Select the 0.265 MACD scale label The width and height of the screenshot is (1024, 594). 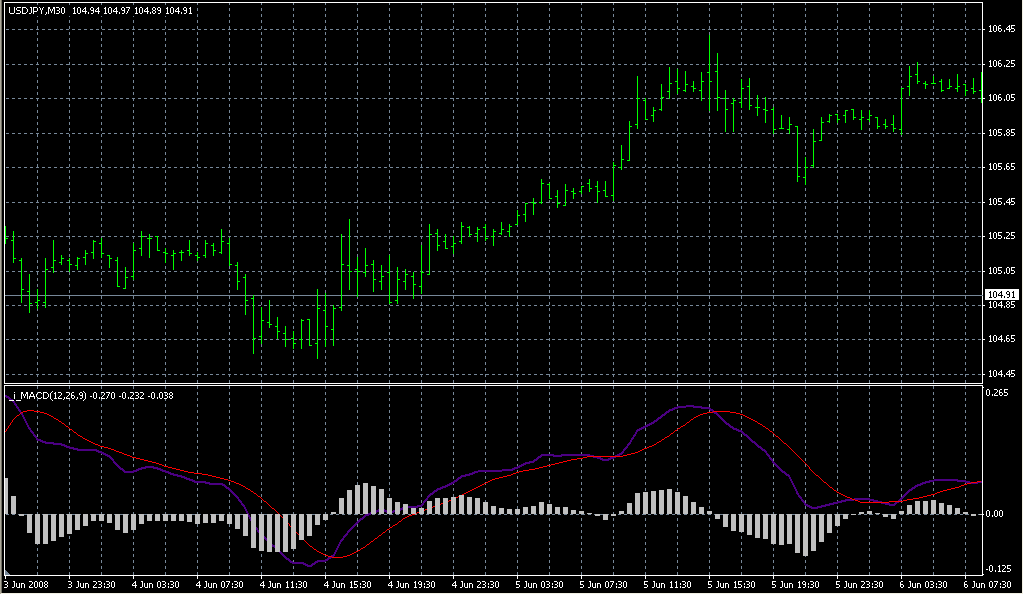[x=997, y=393]
